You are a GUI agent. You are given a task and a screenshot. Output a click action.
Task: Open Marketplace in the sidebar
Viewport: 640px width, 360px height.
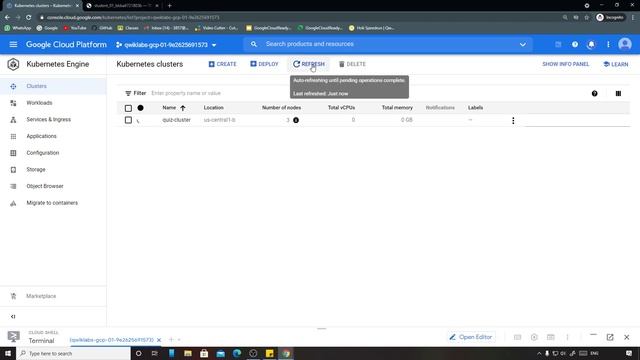coord(53,296)
